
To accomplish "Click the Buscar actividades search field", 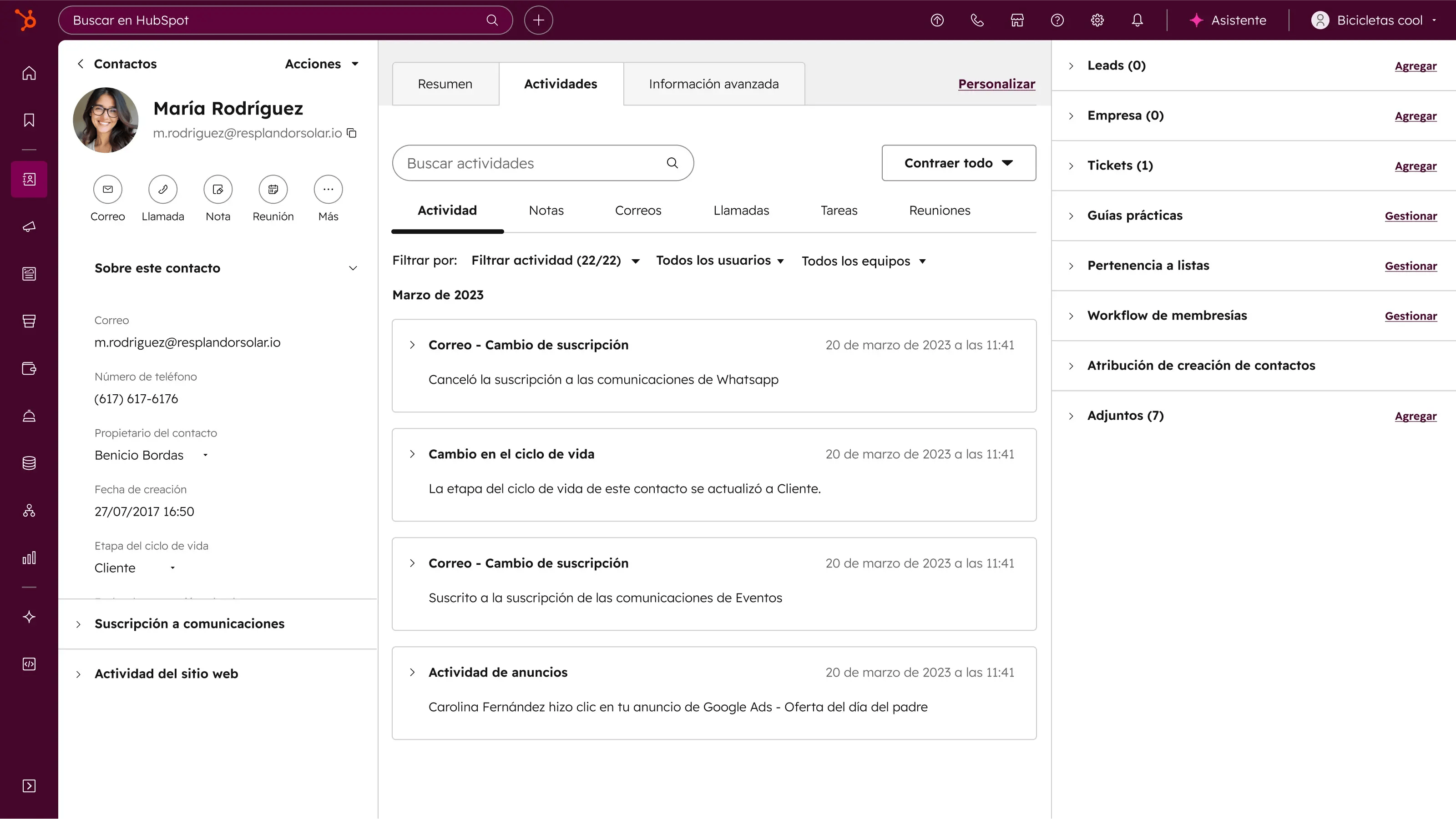I will pos(543,163).
